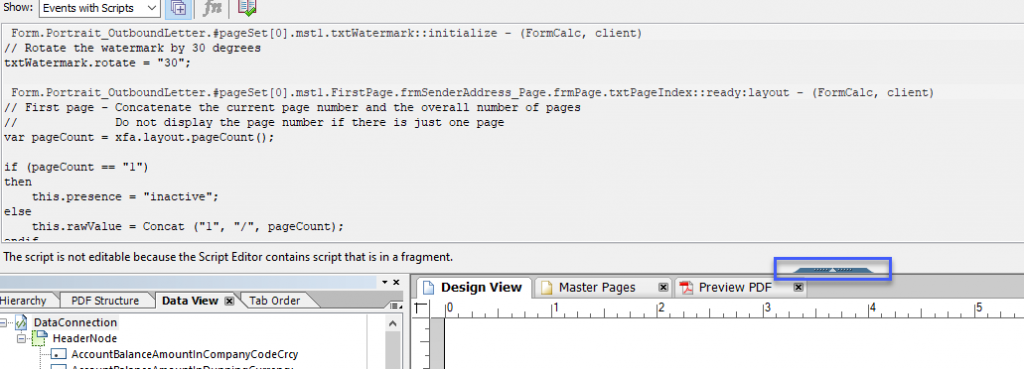The height and width of the screenshot is (369, 1024).
Task: Close the Master Pages tab
Action: (x=663, y=287)
